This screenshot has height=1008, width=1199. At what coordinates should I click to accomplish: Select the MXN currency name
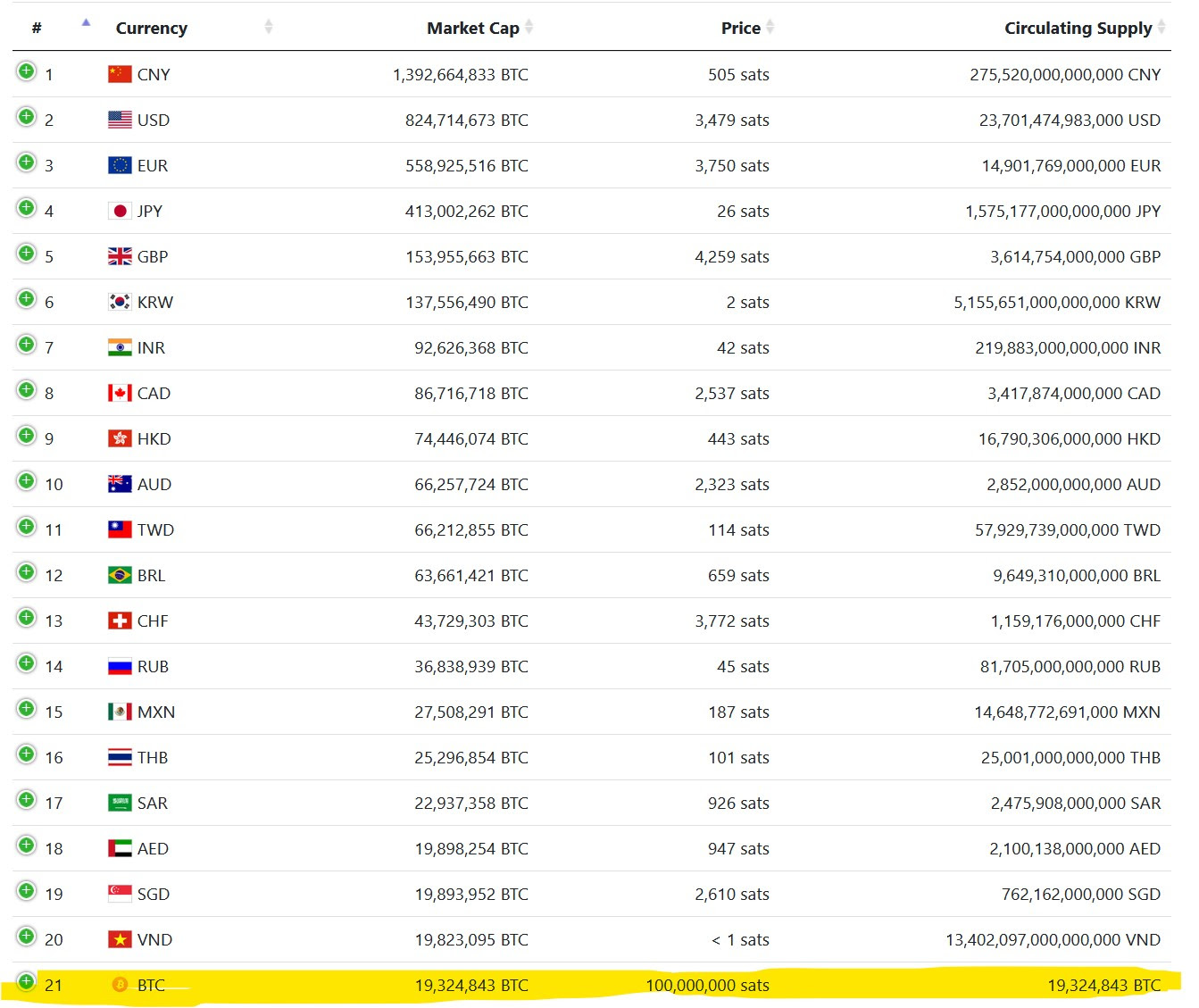pos(156,712)
